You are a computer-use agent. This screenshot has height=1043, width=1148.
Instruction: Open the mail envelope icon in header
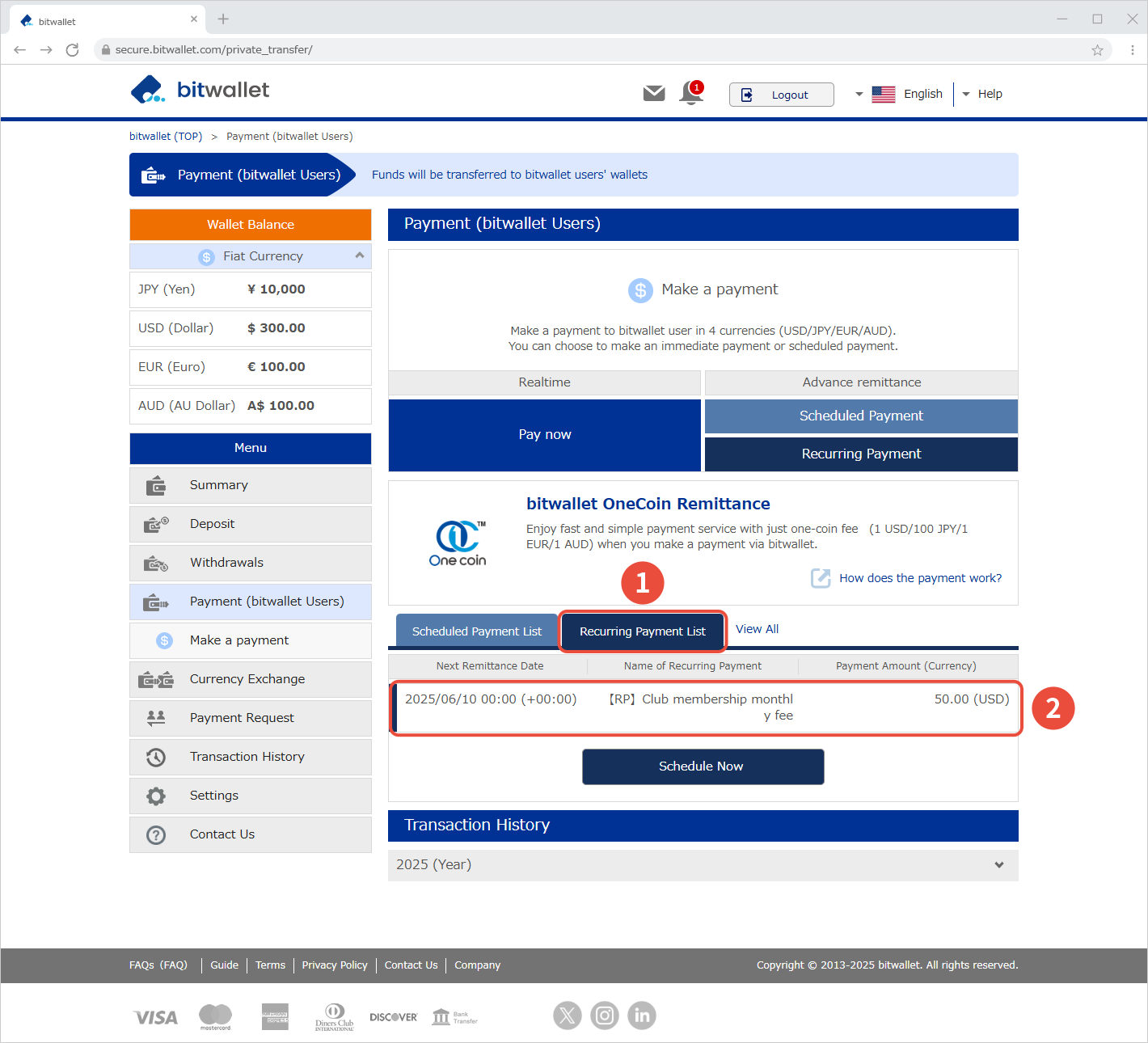point(654,94)
